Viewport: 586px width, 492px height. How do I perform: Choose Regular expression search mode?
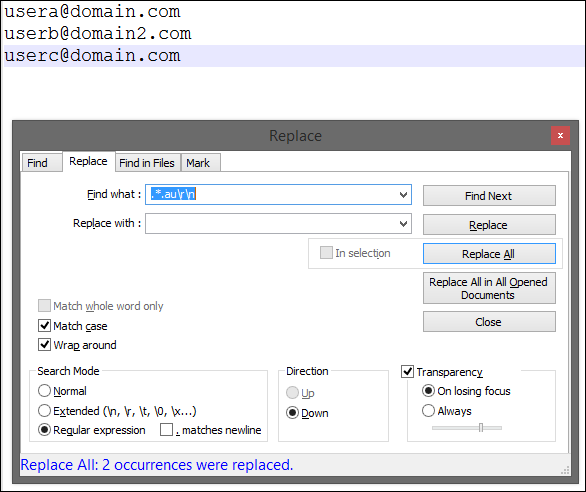coord(44,430)
